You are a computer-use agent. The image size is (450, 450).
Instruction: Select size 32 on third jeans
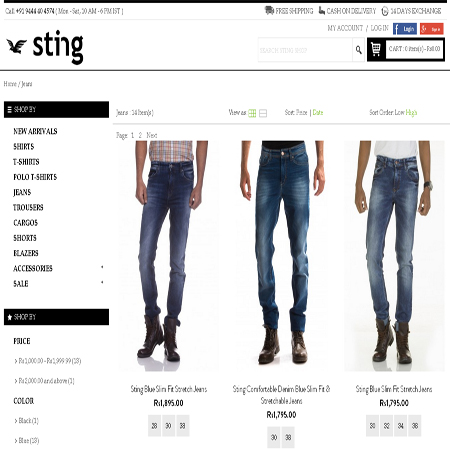pyautogui.click(x=387, y=426)
